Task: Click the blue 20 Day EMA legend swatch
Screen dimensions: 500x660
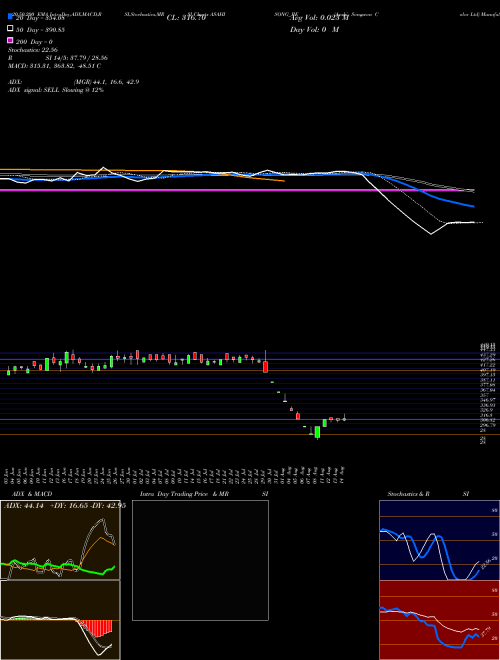Action: coord(10,17)
